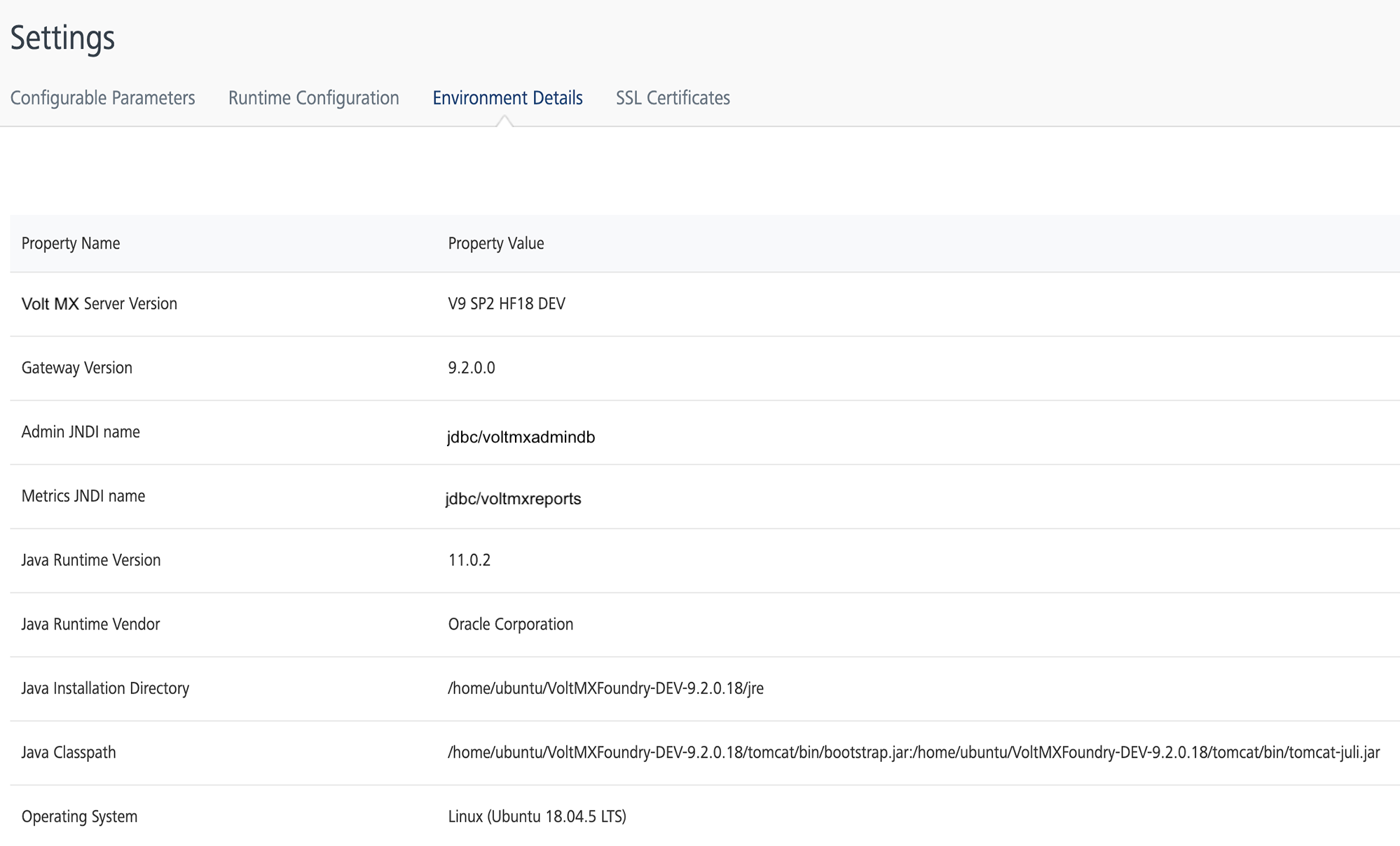The height and width of the screenshot is (846, 1400).
Task: Click the Linux Ubuntu operating system value
Action: pyautogui.click(x=537, y=817)
